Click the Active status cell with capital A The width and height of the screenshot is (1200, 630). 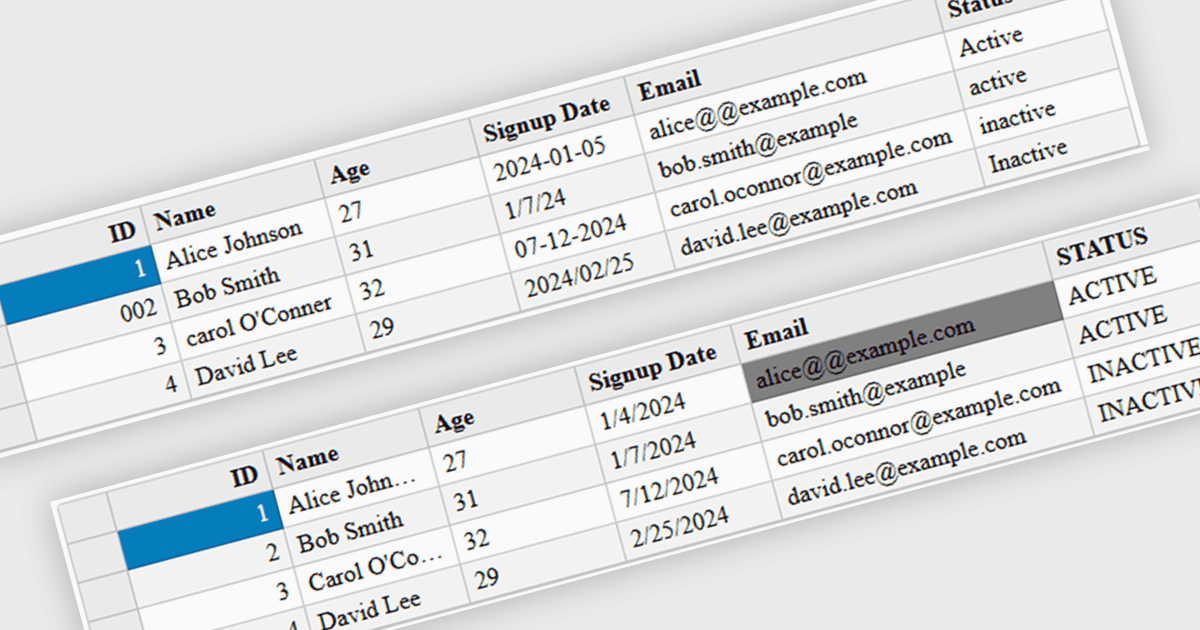[992, 42]
